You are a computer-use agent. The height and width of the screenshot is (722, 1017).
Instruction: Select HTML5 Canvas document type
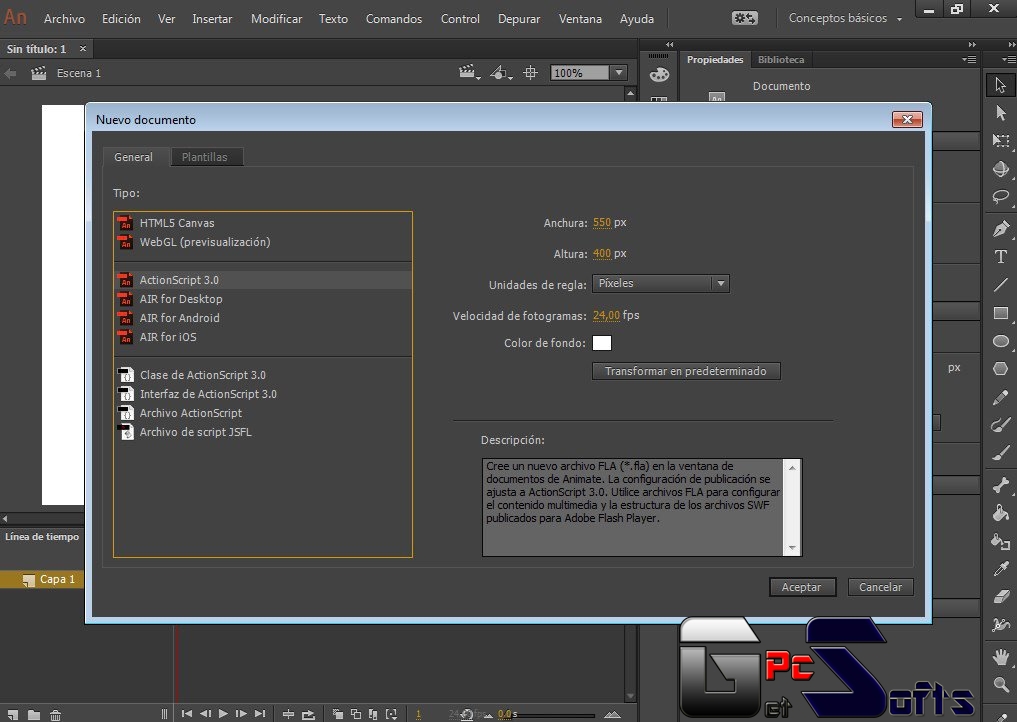pyautogui.click(x=263, y=223)
